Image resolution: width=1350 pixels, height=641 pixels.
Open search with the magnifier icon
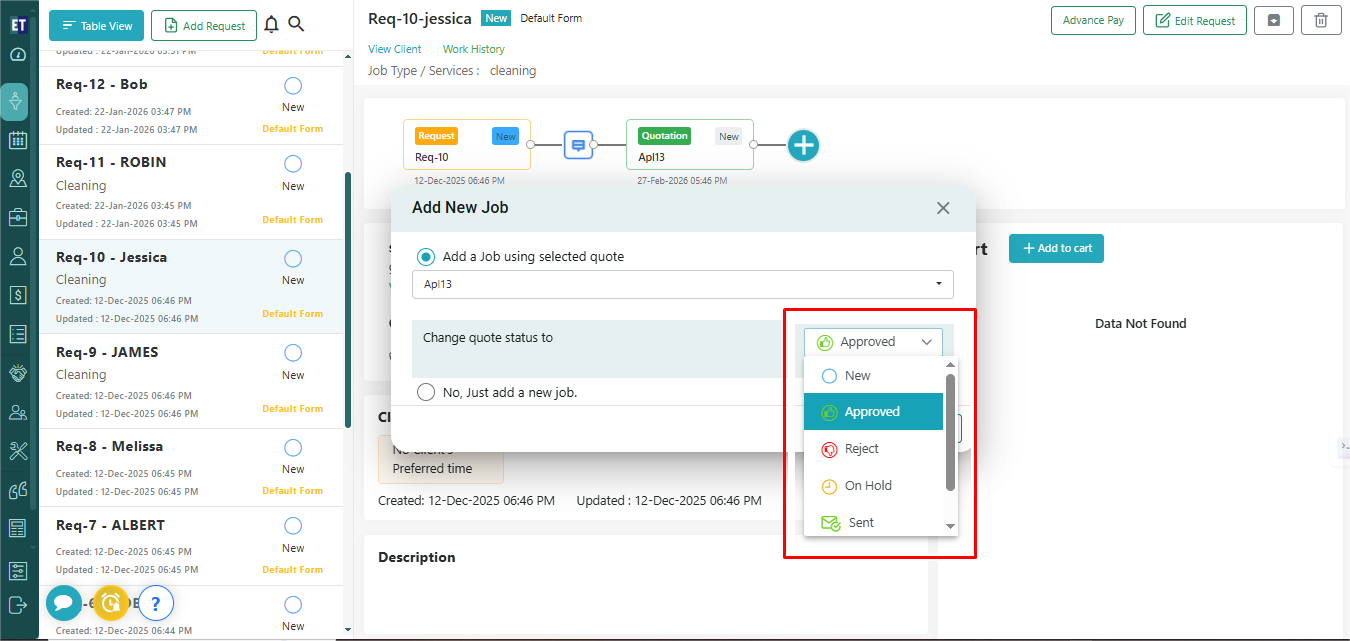click(296, 25)
